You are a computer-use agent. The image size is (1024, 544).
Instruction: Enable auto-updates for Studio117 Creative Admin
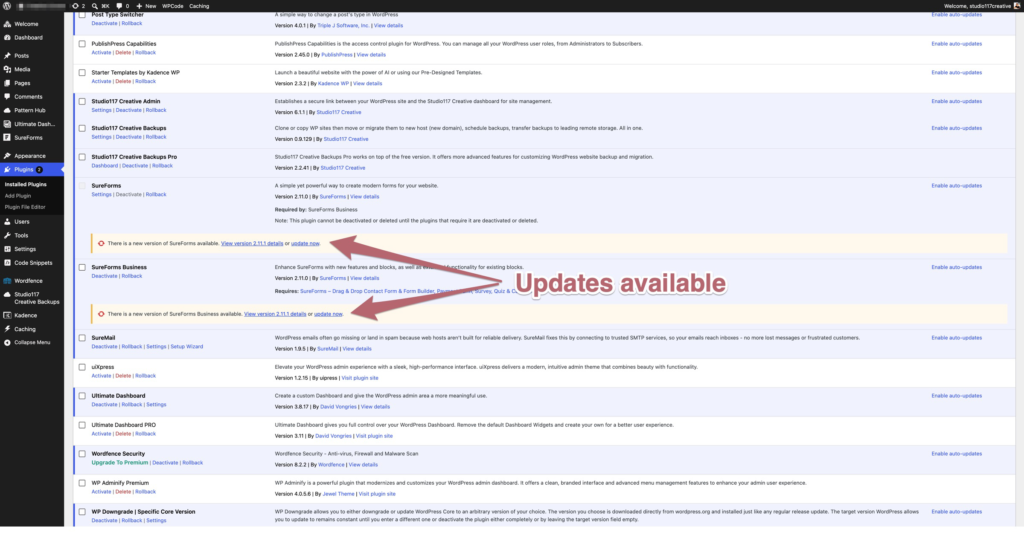[x=956, y=101]
